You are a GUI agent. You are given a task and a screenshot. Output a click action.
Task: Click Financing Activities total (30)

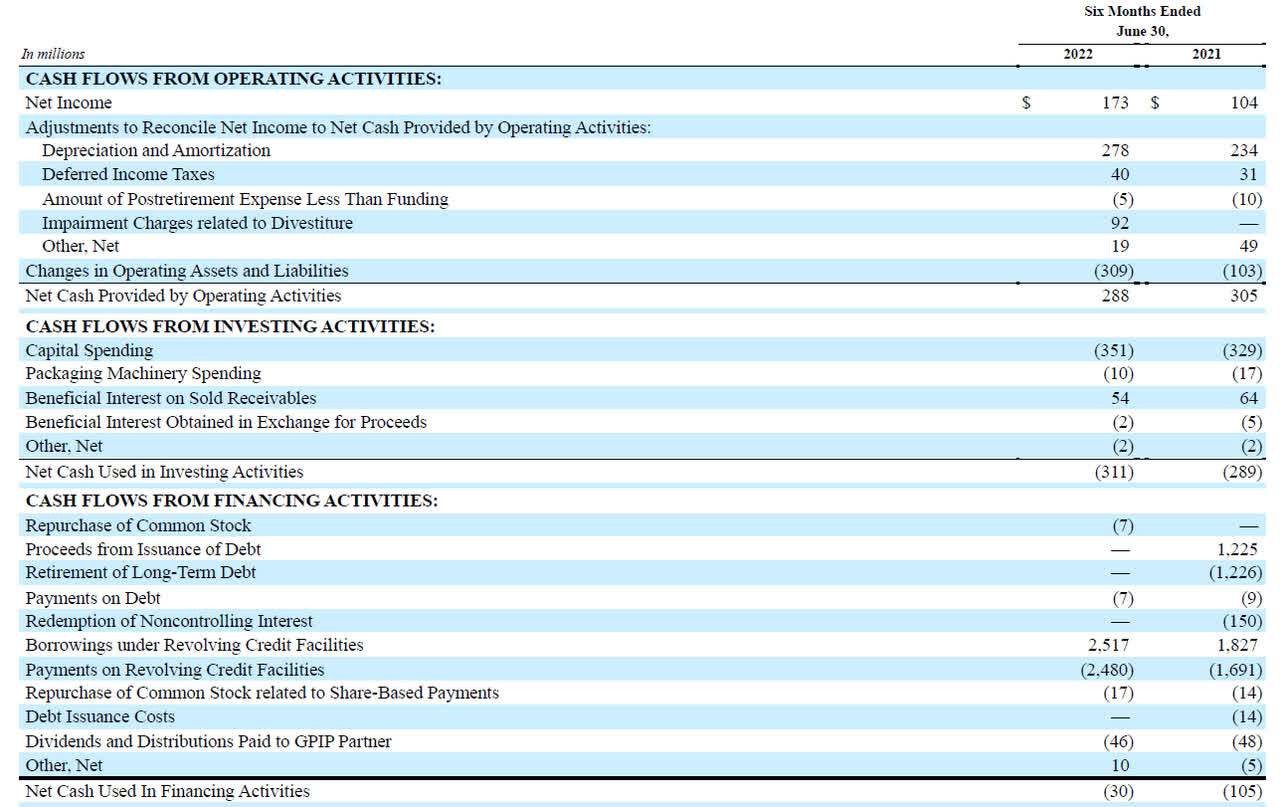click(x=1118, y=792)
